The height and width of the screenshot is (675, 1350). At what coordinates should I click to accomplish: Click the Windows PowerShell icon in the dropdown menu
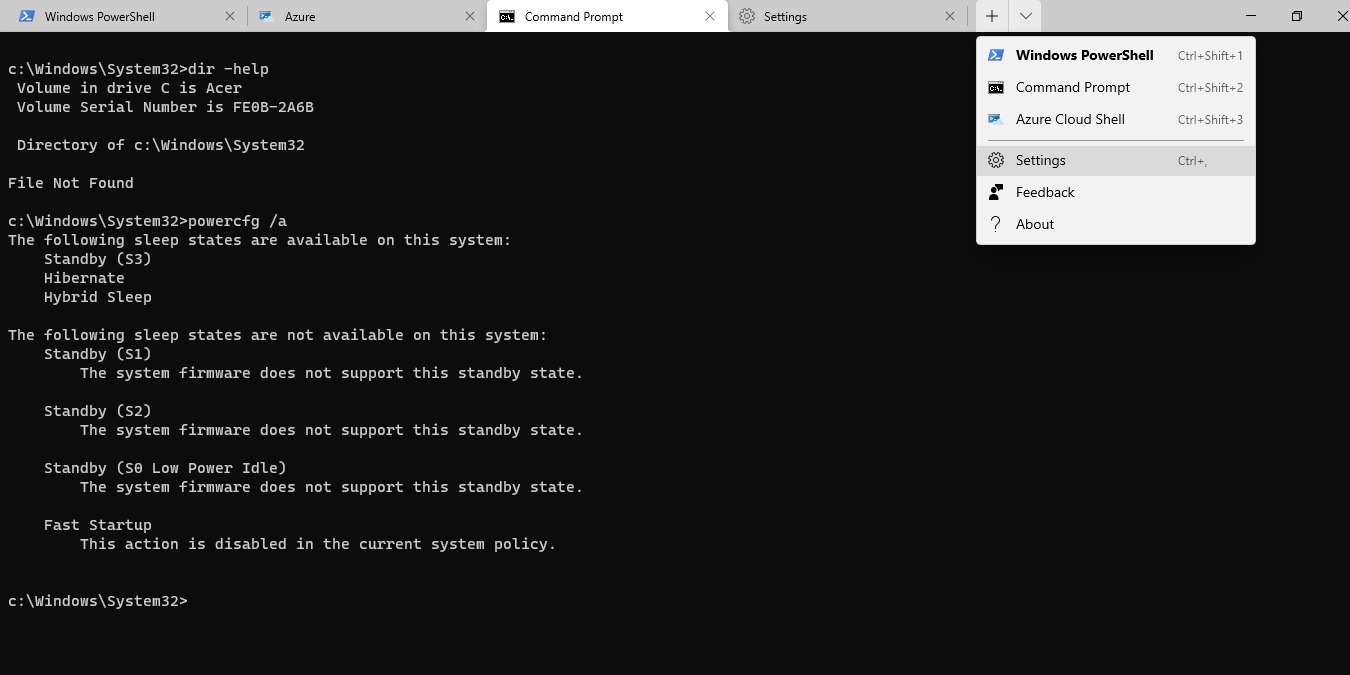pos(996,55)
